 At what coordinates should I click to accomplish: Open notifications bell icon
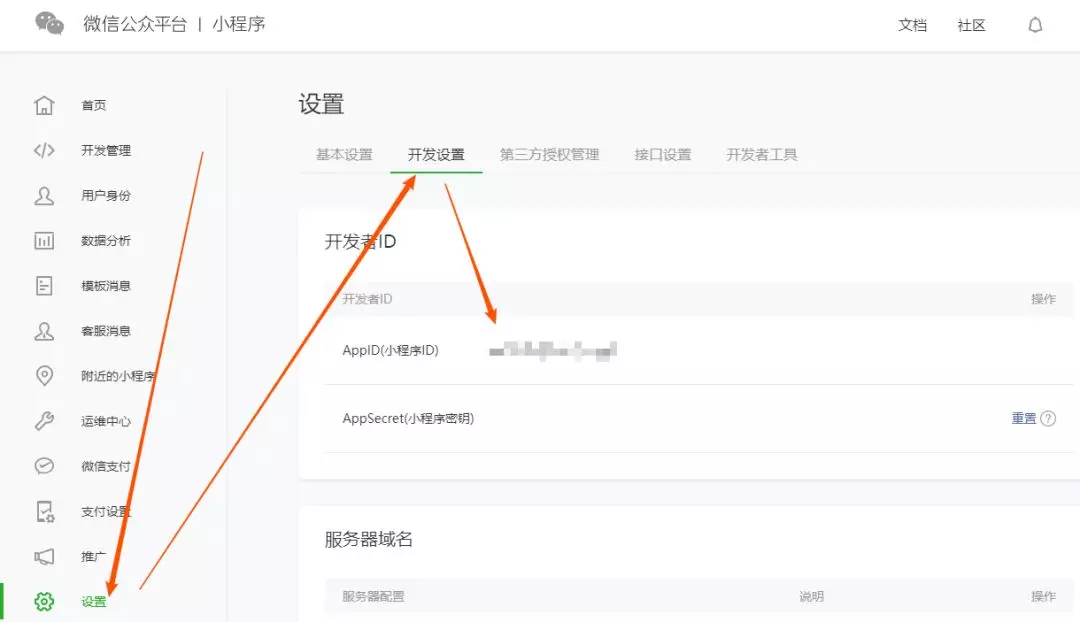tap(1035, 25)
